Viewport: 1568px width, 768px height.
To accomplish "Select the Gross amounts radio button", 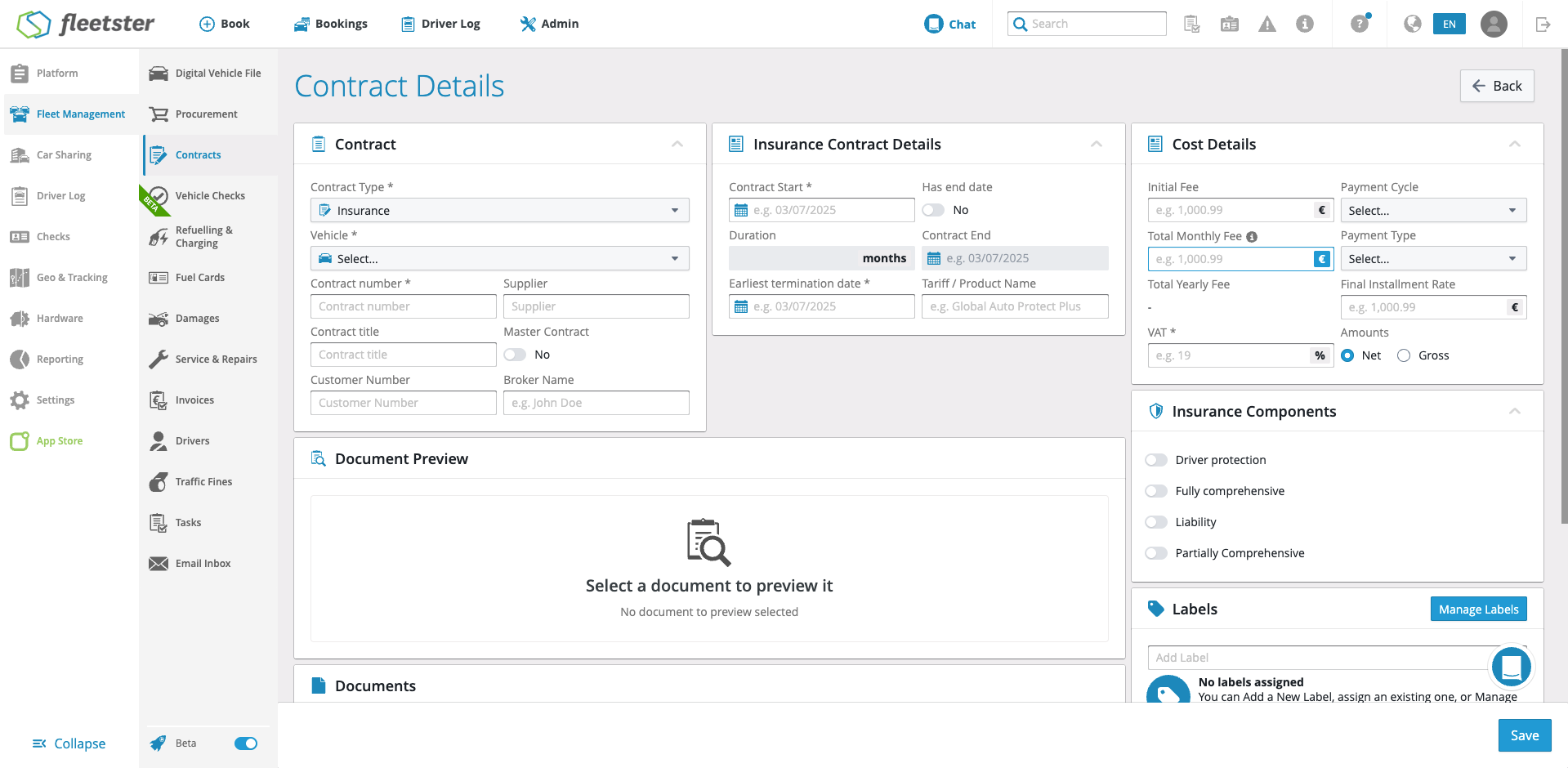I will point(1404,355).
